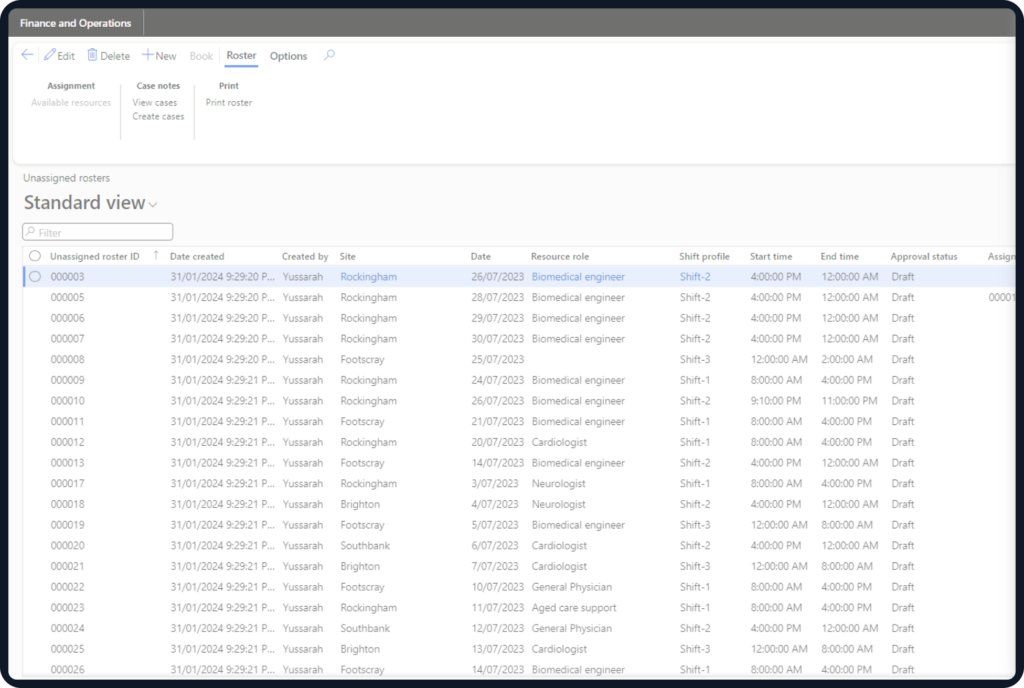Click Cardiologist role in row 000012

[559, 443]
